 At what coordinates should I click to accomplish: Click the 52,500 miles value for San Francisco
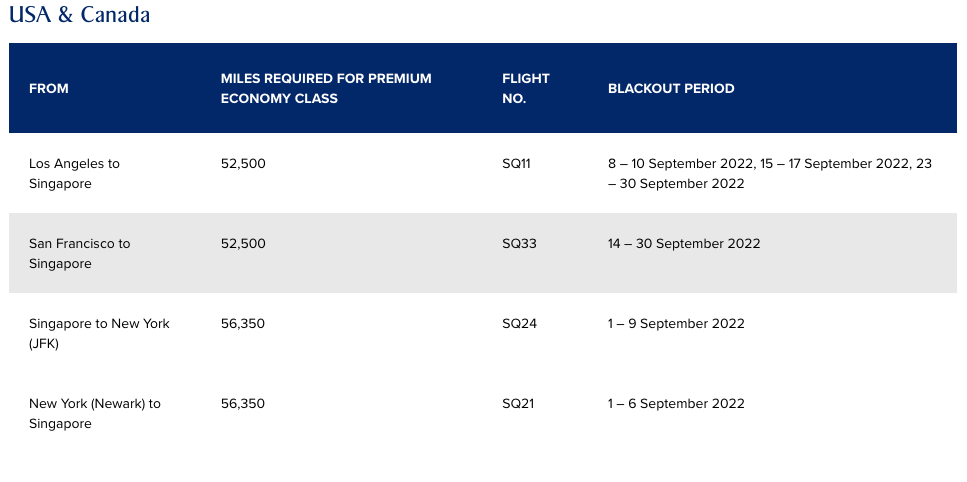[243, 243]
